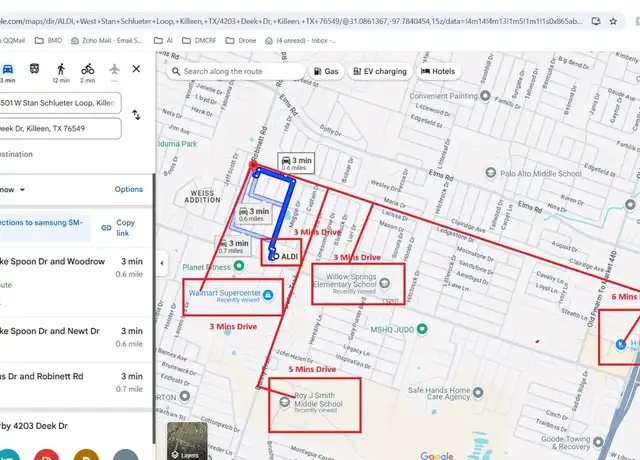Close the directions panel
Image resolution: width=640 pixels, height=460 pixels.
click(136, 69)
